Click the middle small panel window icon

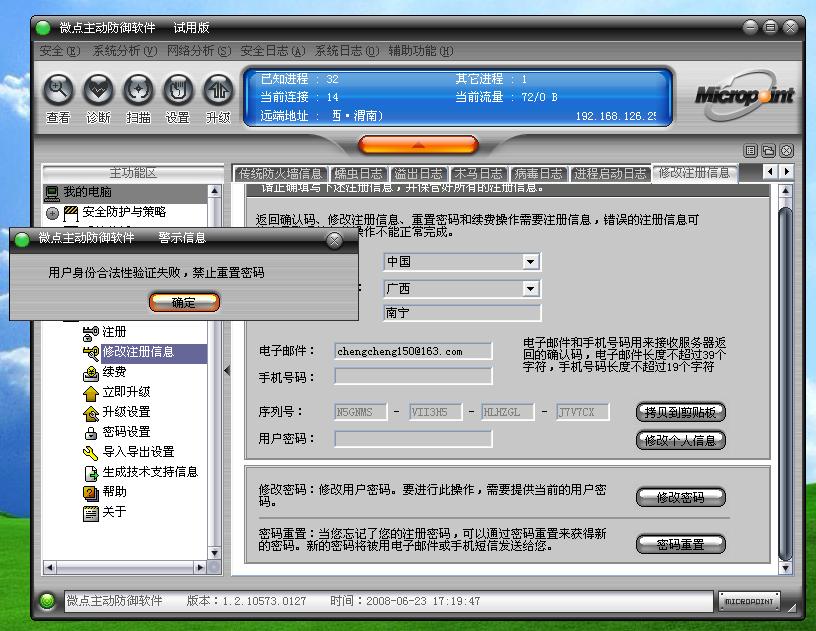tap(769, 151)
